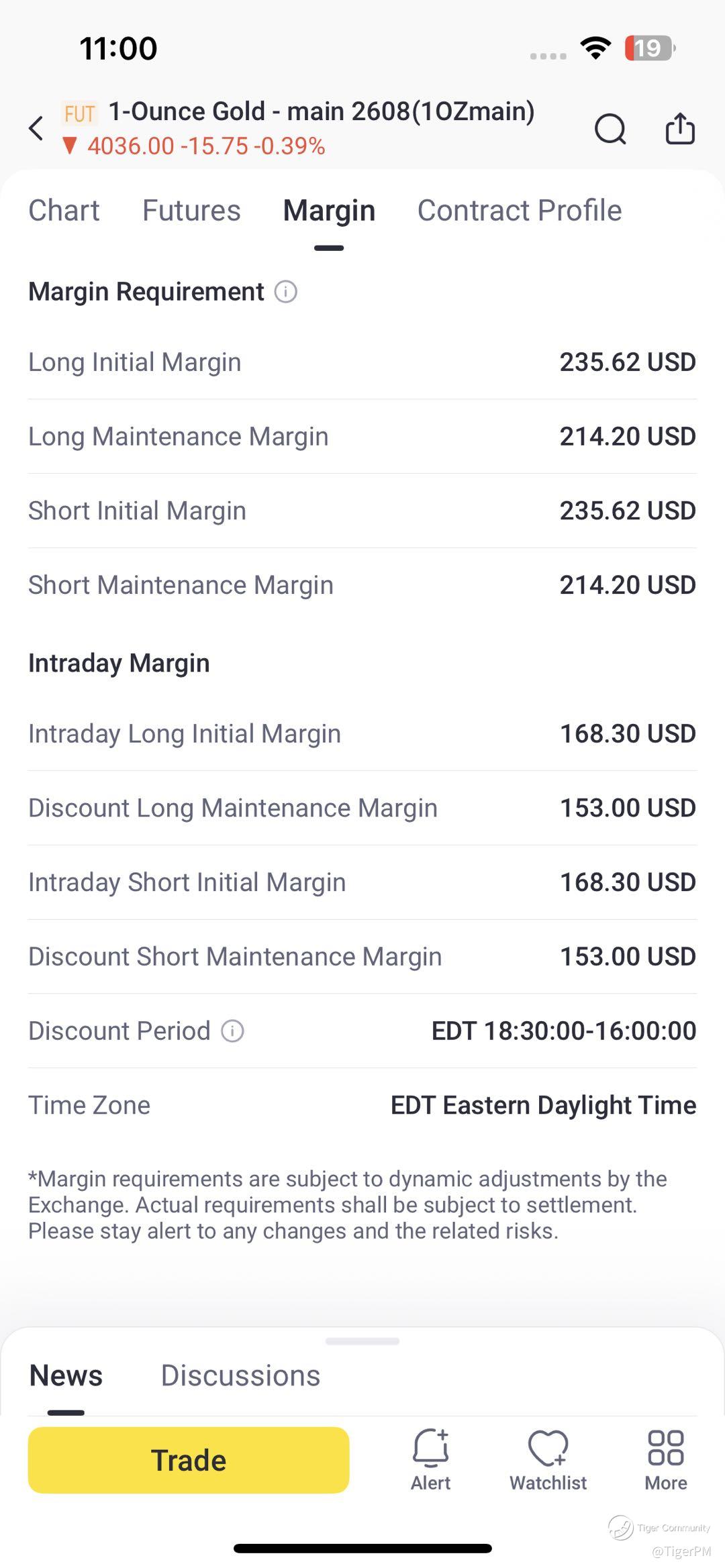Open the More options grid
Image resolution: width=725 pixels, height=1568 pixels.
click(665, 1459)
